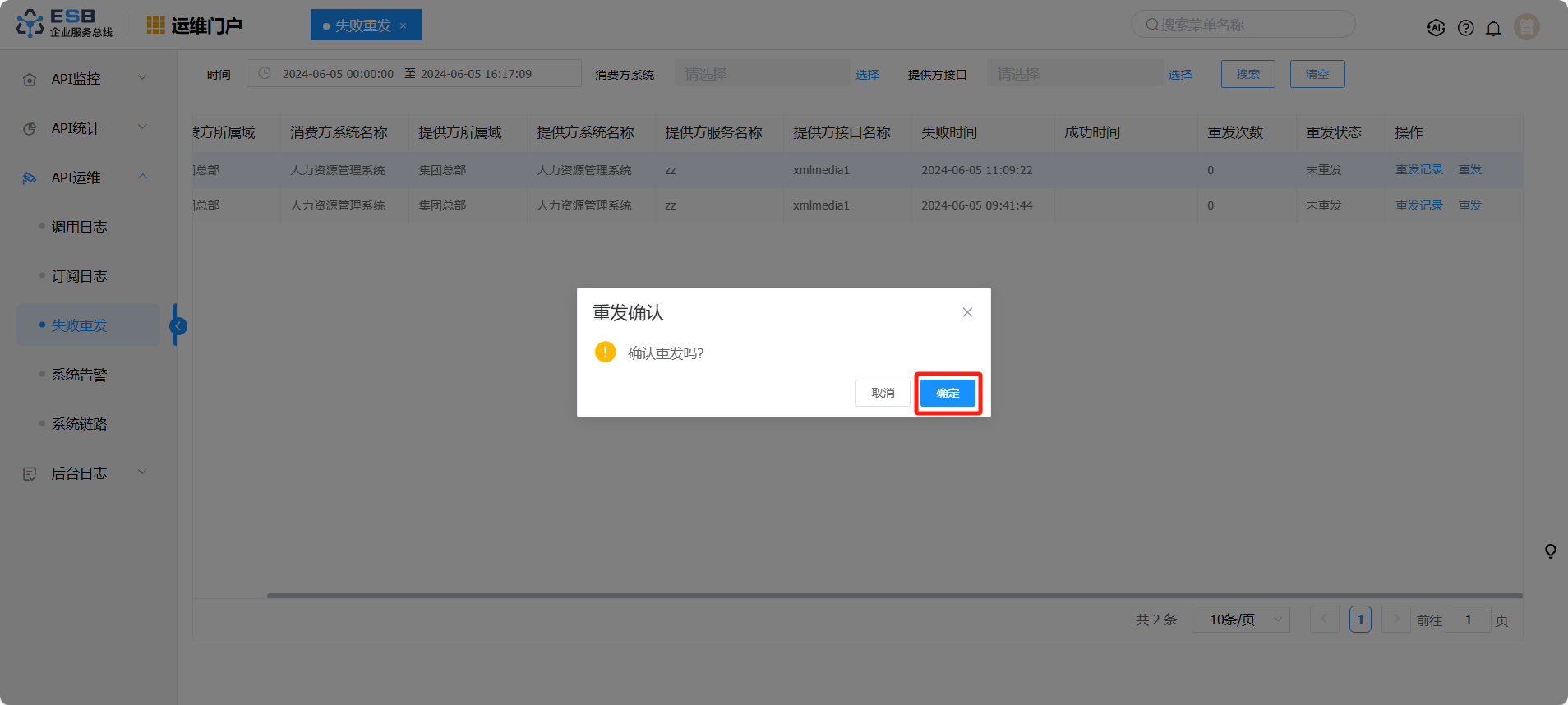
Task: Click 选择 link beside 提供方接口
Action: [1180, 75]
